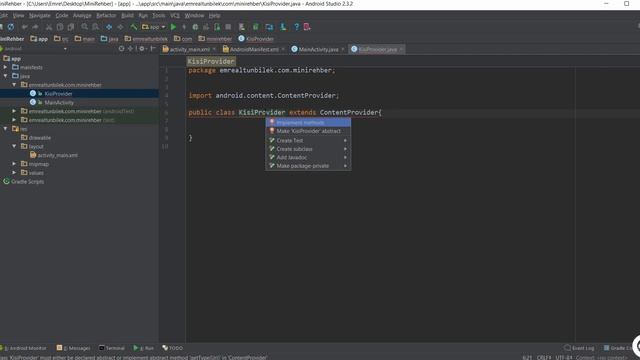Open the View menu
The height and width of the screenshot is (360, 640).
[18, 16]
